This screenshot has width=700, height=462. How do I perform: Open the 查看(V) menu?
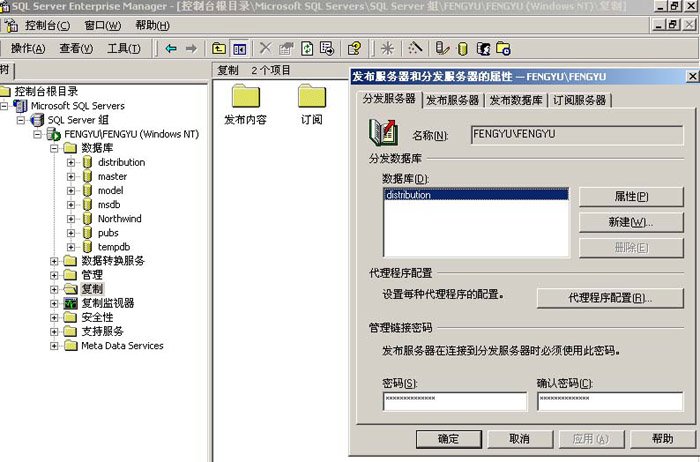click(x=76, y=48)
